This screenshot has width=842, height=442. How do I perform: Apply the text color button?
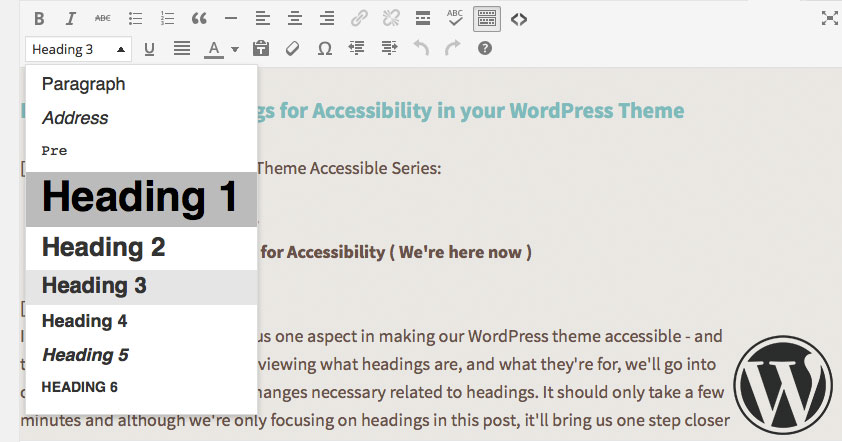pyautogui.click(x=214, y=49)
